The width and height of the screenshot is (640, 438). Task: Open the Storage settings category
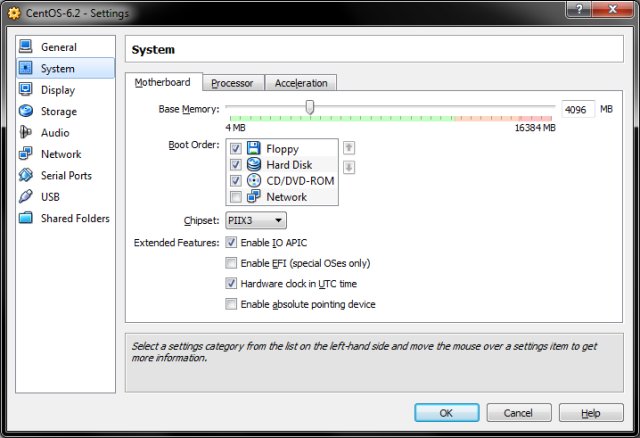click(65, 111)
